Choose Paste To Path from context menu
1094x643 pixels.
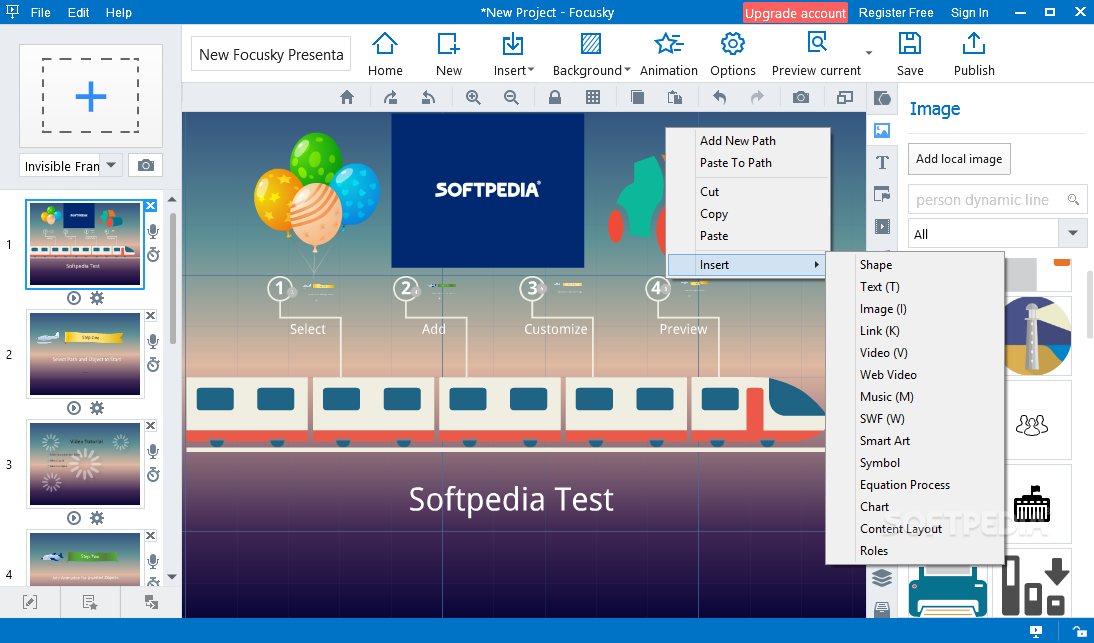click(x=748, y=162)
